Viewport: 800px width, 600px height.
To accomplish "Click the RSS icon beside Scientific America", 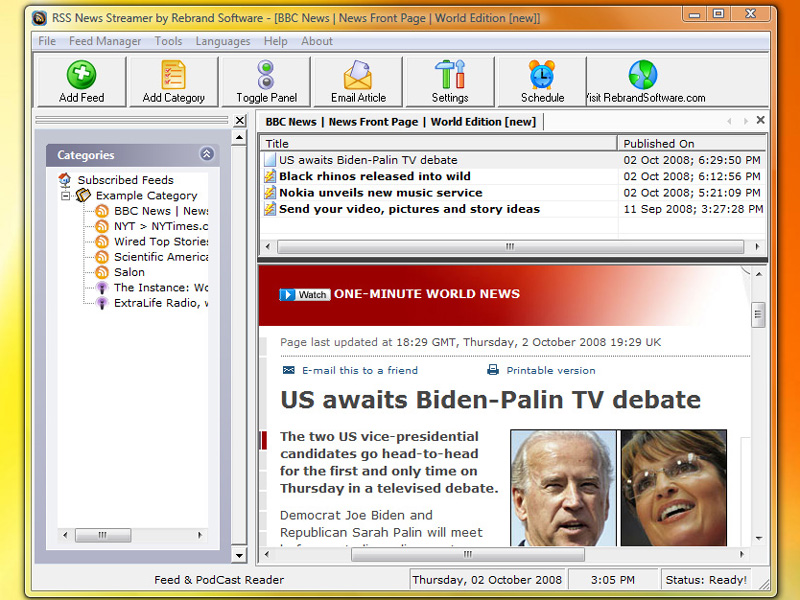I will pos(102,257).
